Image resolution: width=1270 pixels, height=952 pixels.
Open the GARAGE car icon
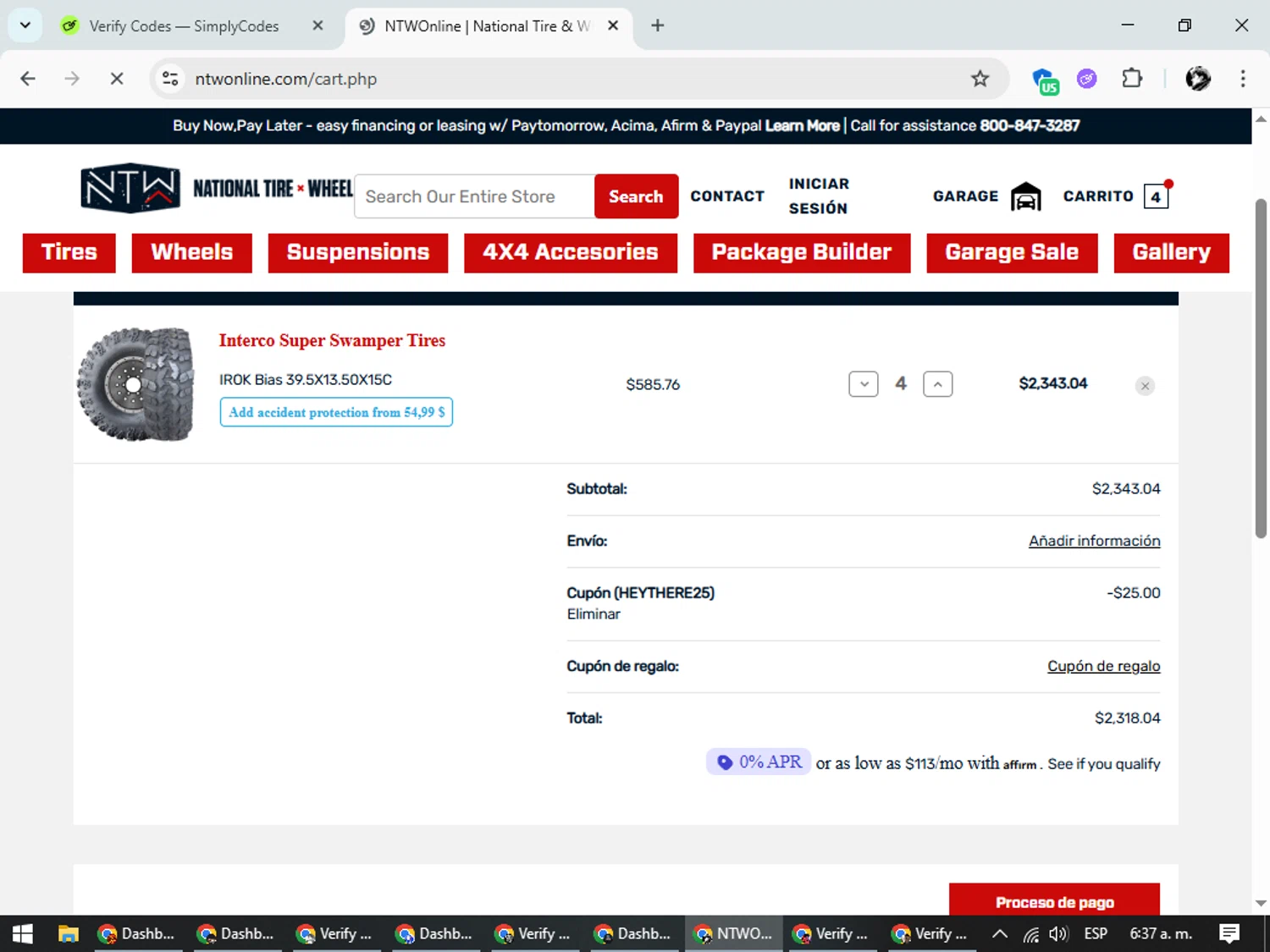[x=1025, y=196]
